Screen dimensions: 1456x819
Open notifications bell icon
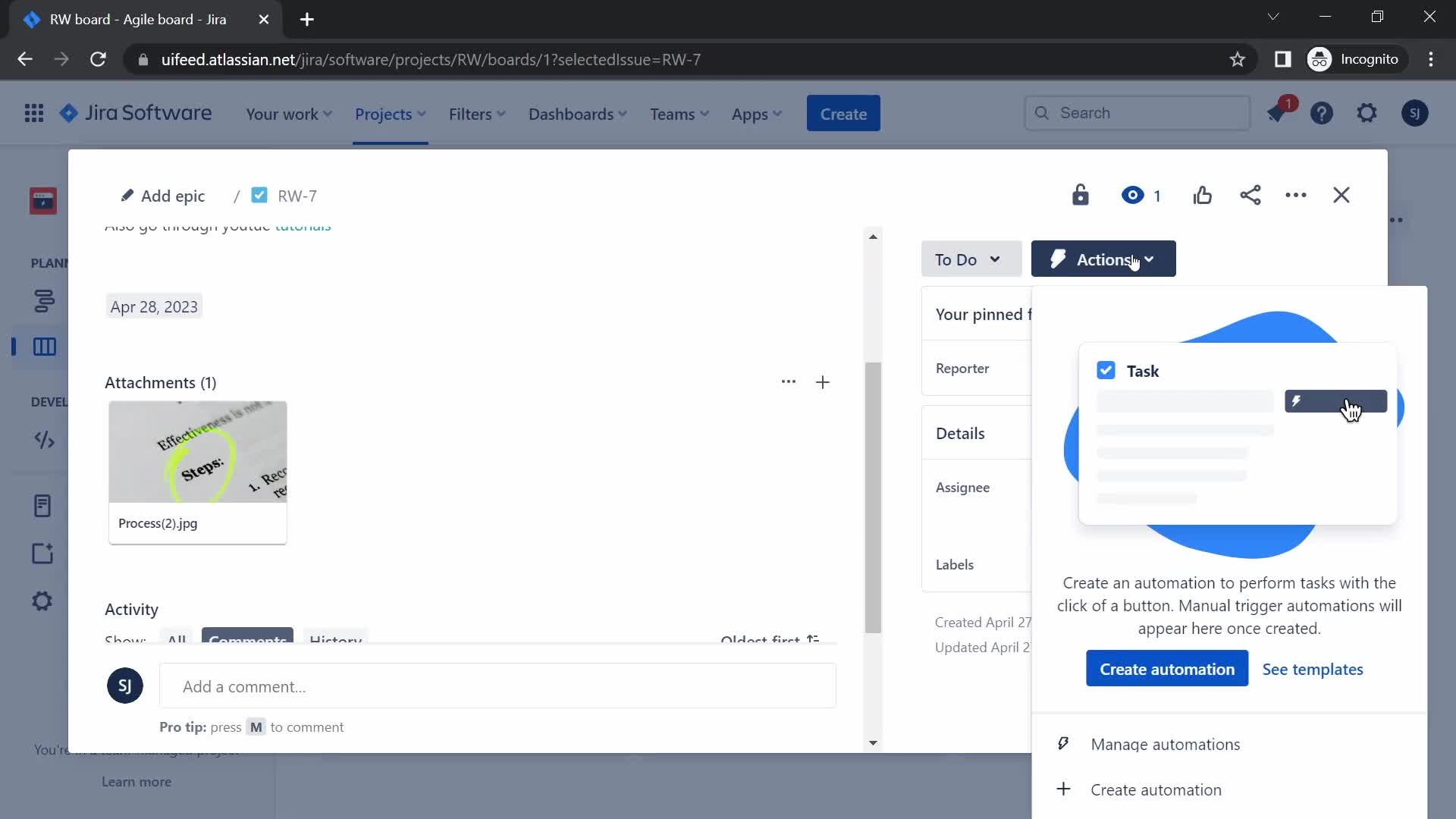coord(1277,114)
